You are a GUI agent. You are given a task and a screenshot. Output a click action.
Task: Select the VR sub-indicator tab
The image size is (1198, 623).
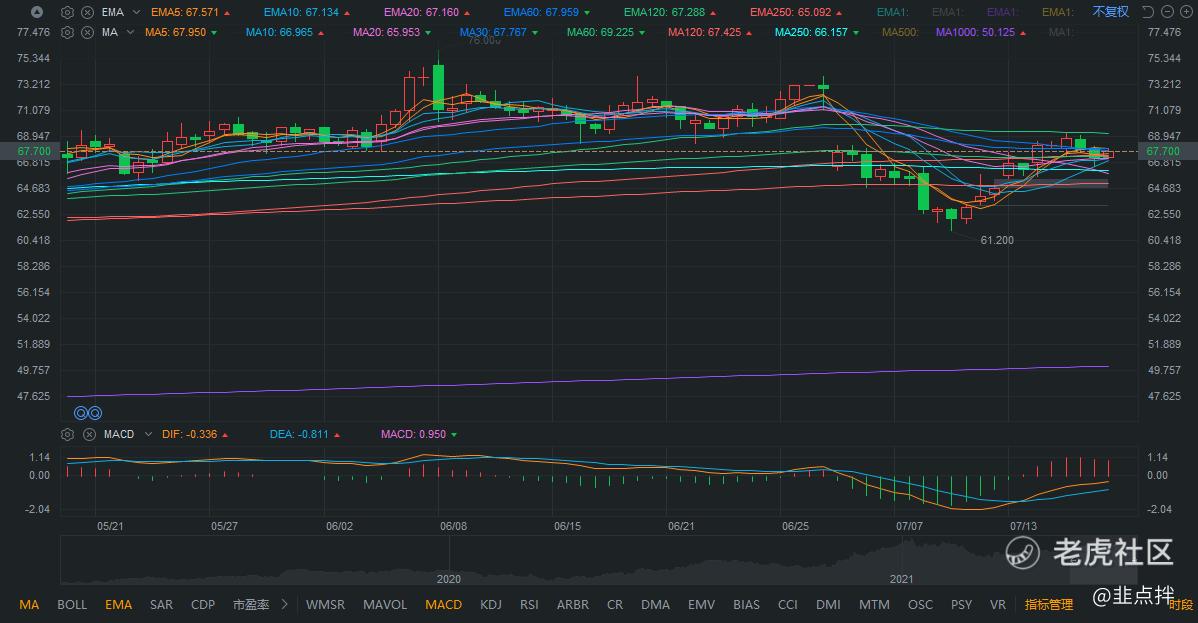998,605
